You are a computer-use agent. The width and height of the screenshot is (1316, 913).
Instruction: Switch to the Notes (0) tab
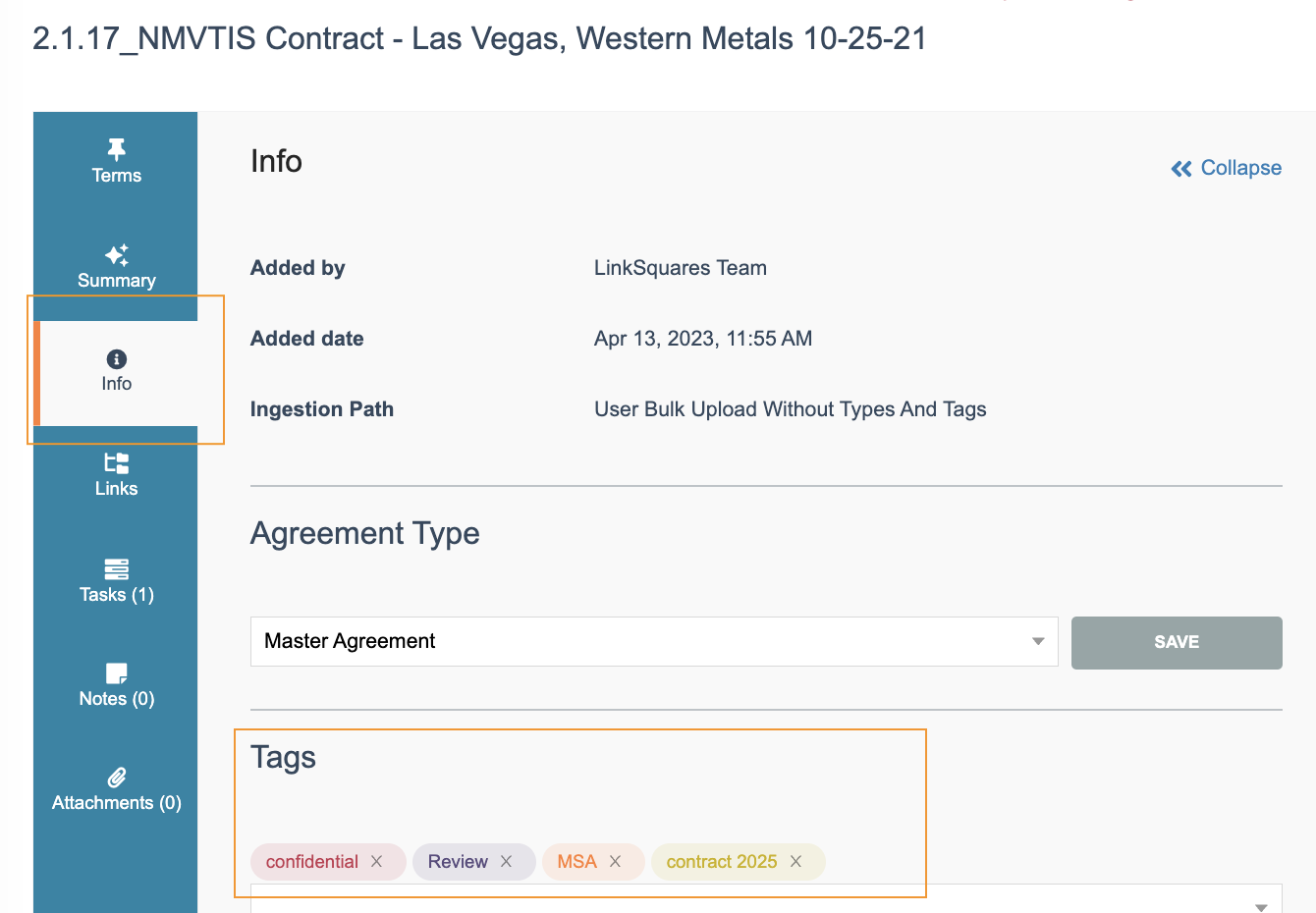tap(116, 699)
